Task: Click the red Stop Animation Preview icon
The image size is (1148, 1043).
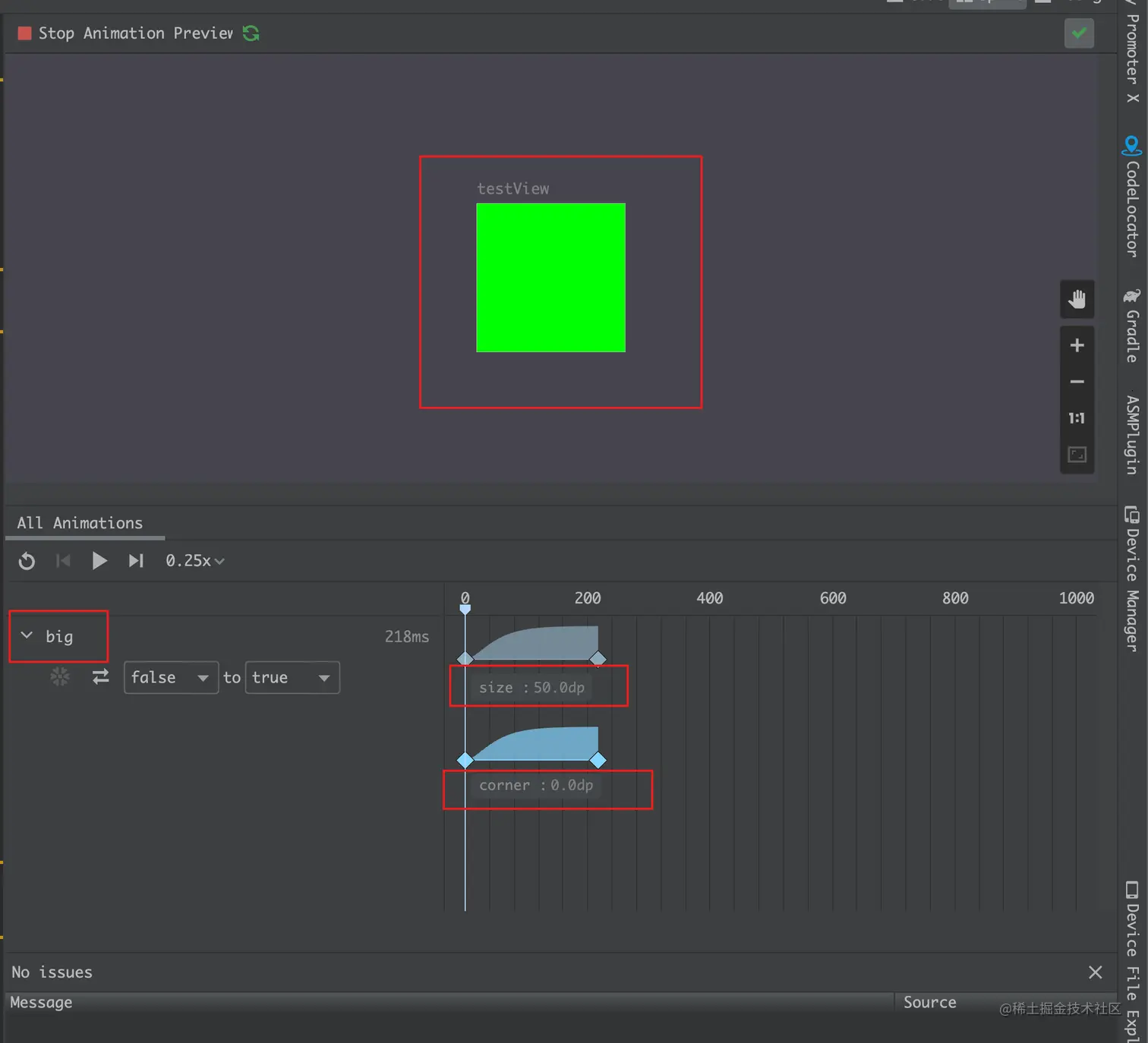Action: click(24, 33)
